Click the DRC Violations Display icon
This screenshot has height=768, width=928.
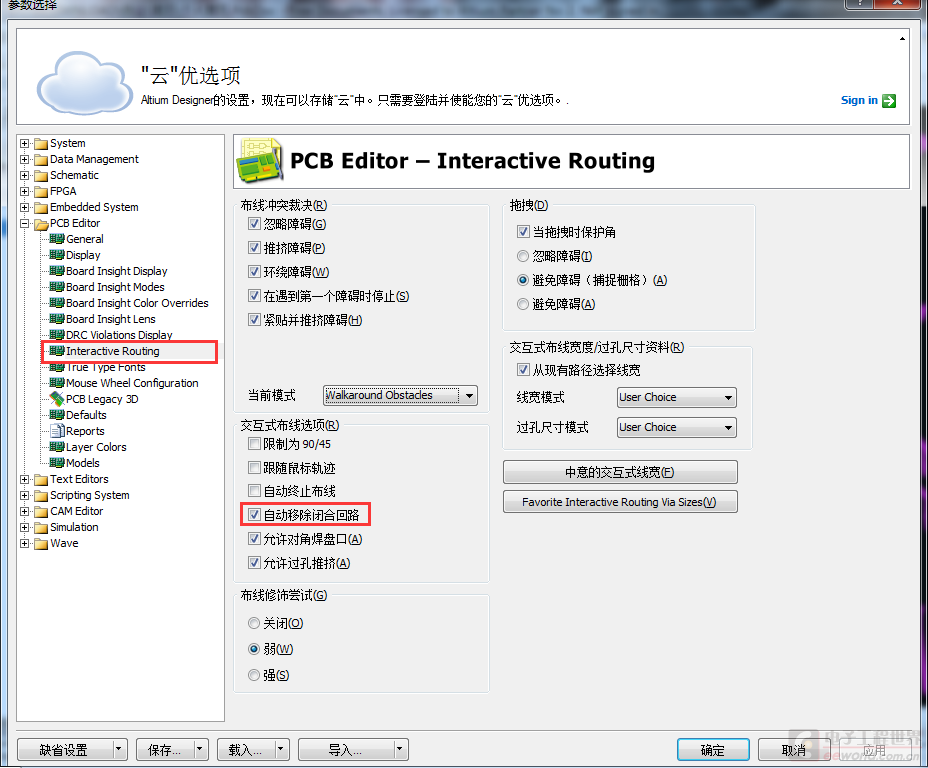click(57, 335)
